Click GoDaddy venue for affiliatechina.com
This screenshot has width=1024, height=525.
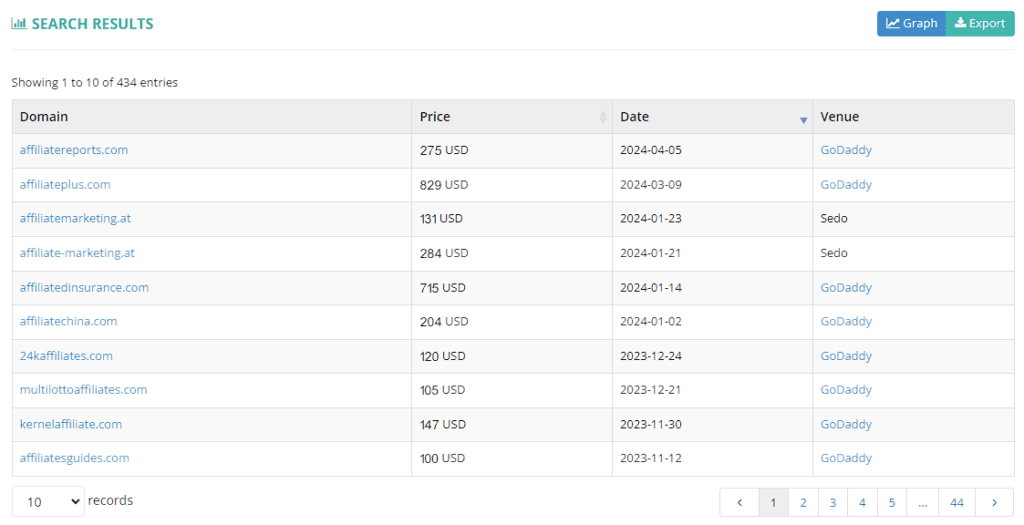tap(846, 322)
